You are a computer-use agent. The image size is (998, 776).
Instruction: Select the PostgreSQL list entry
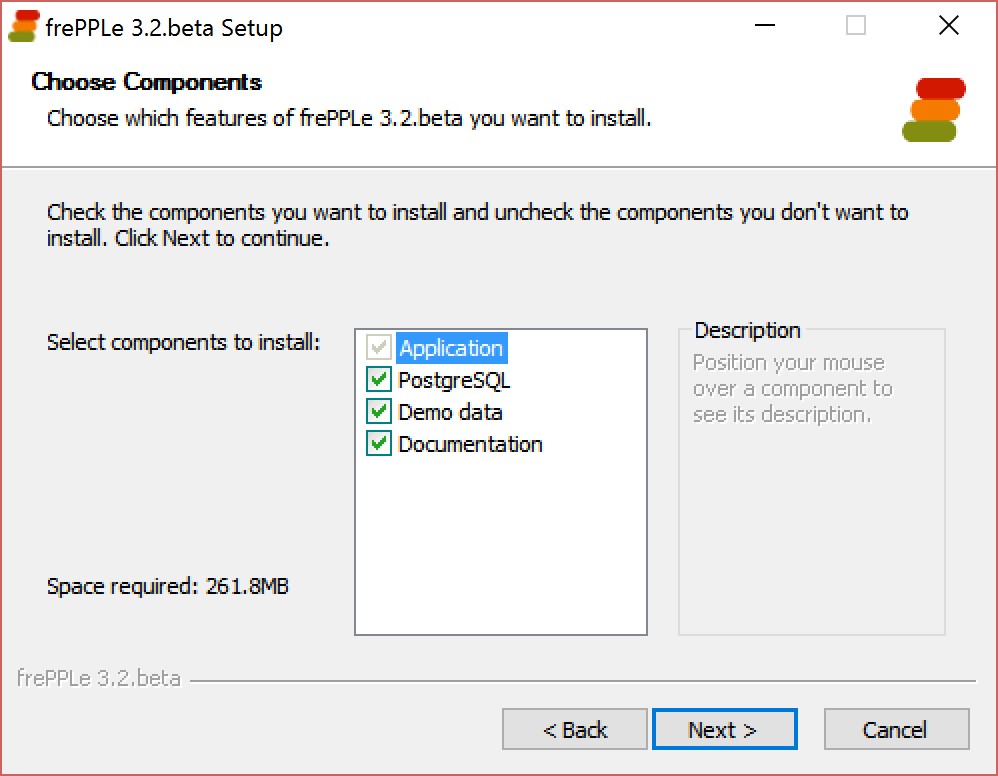[x=454, y=380]
